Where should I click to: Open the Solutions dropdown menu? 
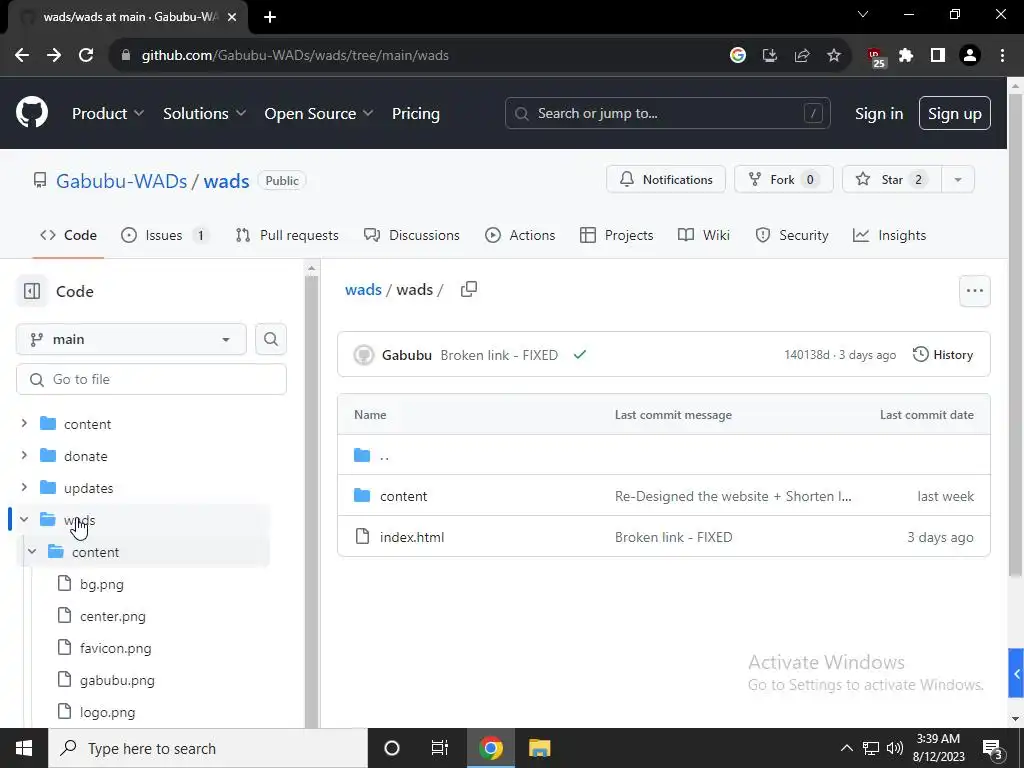tap(204, 114)
